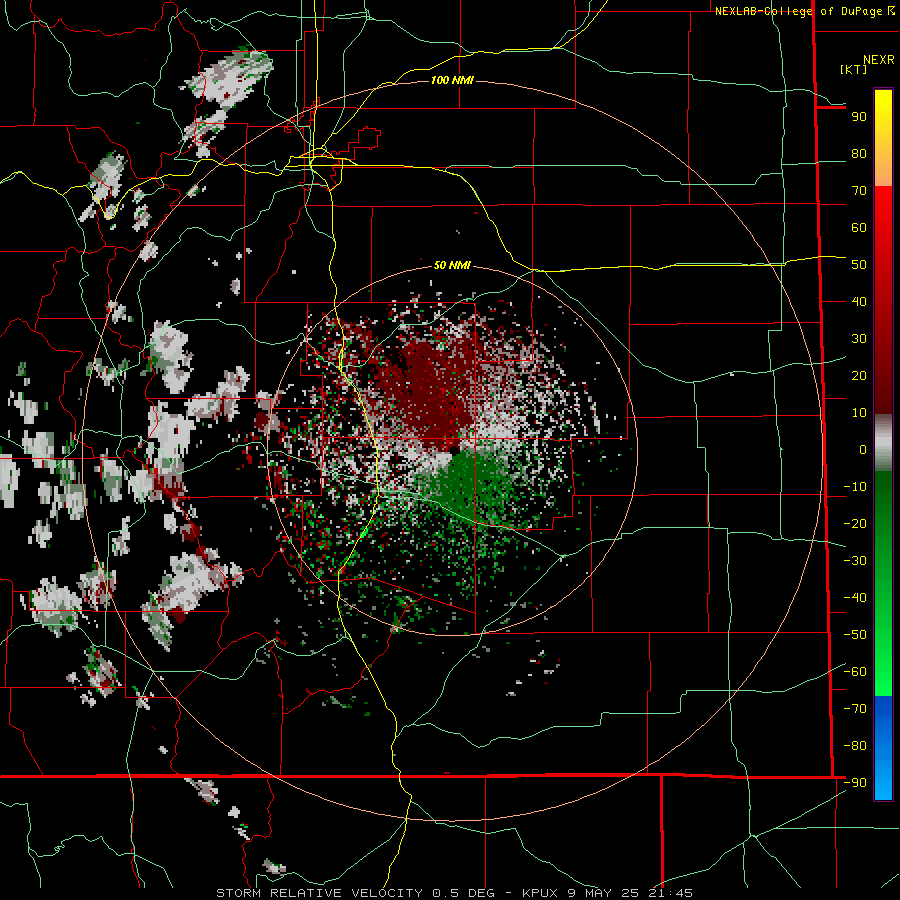Screen dimensions: 900x900
Task: Click the 0.5 DEG elevation text
Action: coord(465,893)
